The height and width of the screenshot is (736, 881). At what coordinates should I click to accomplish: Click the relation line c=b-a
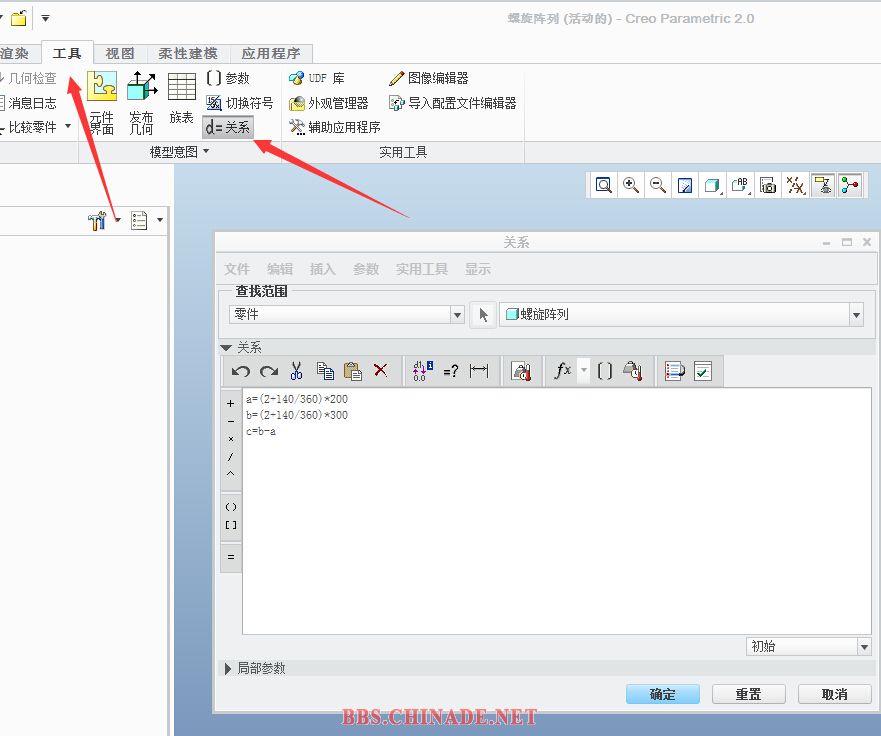click(261, 431)
